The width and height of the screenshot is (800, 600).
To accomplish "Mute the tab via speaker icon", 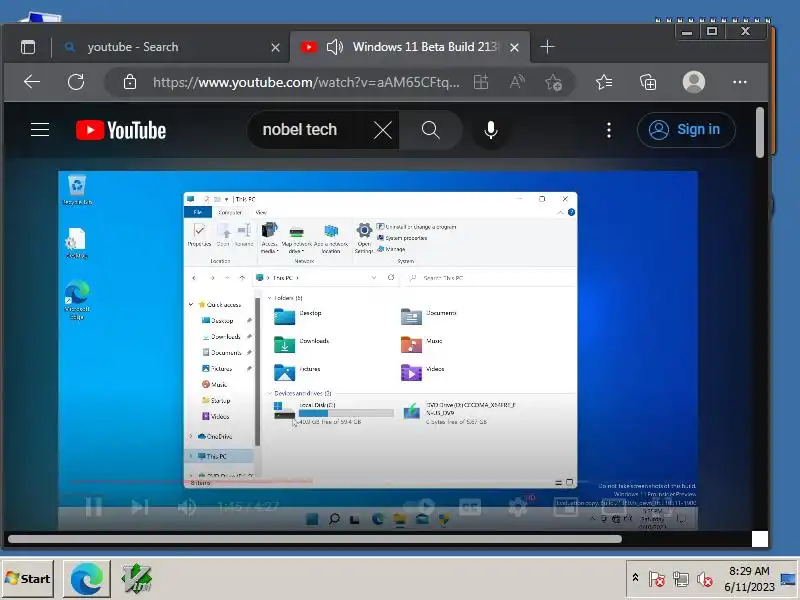I will (x=335, y=47).
